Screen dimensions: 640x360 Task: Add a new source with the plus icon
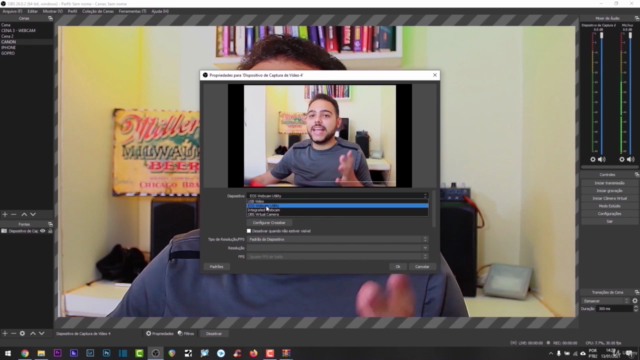5,333
